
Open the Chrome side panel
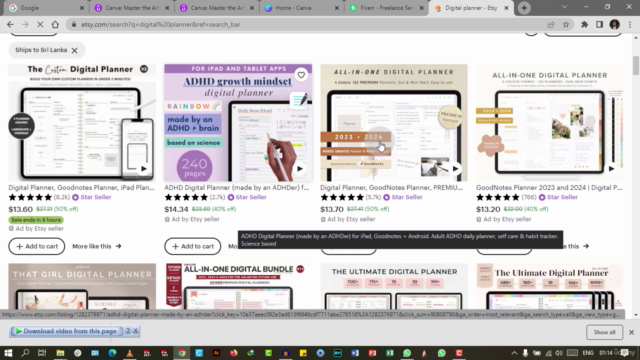(x=599, y=24)
